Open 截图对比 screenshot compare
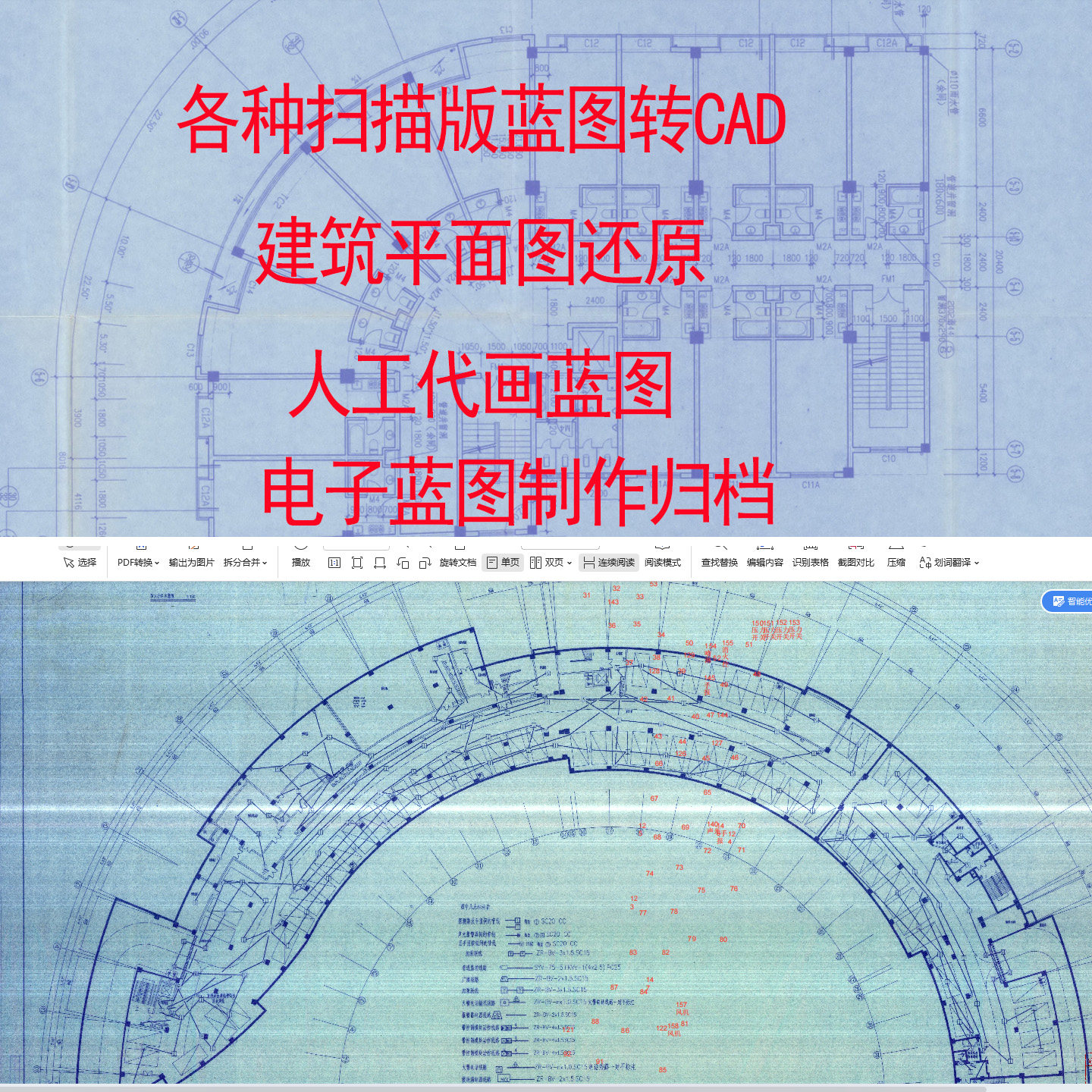 (x=855, y=563)
